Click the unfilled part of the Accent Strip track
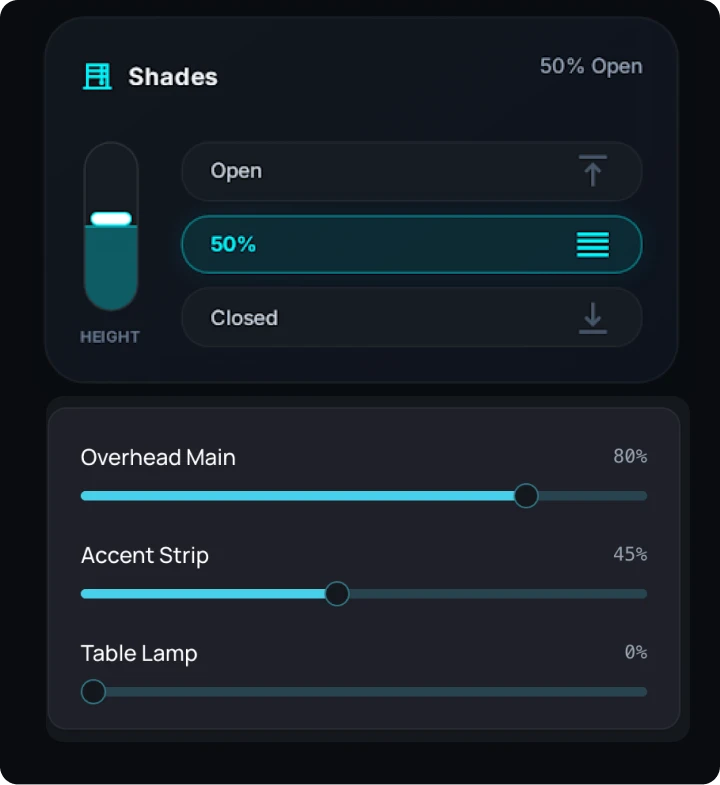Screen dimensions: 720x785 pos(498,594)
